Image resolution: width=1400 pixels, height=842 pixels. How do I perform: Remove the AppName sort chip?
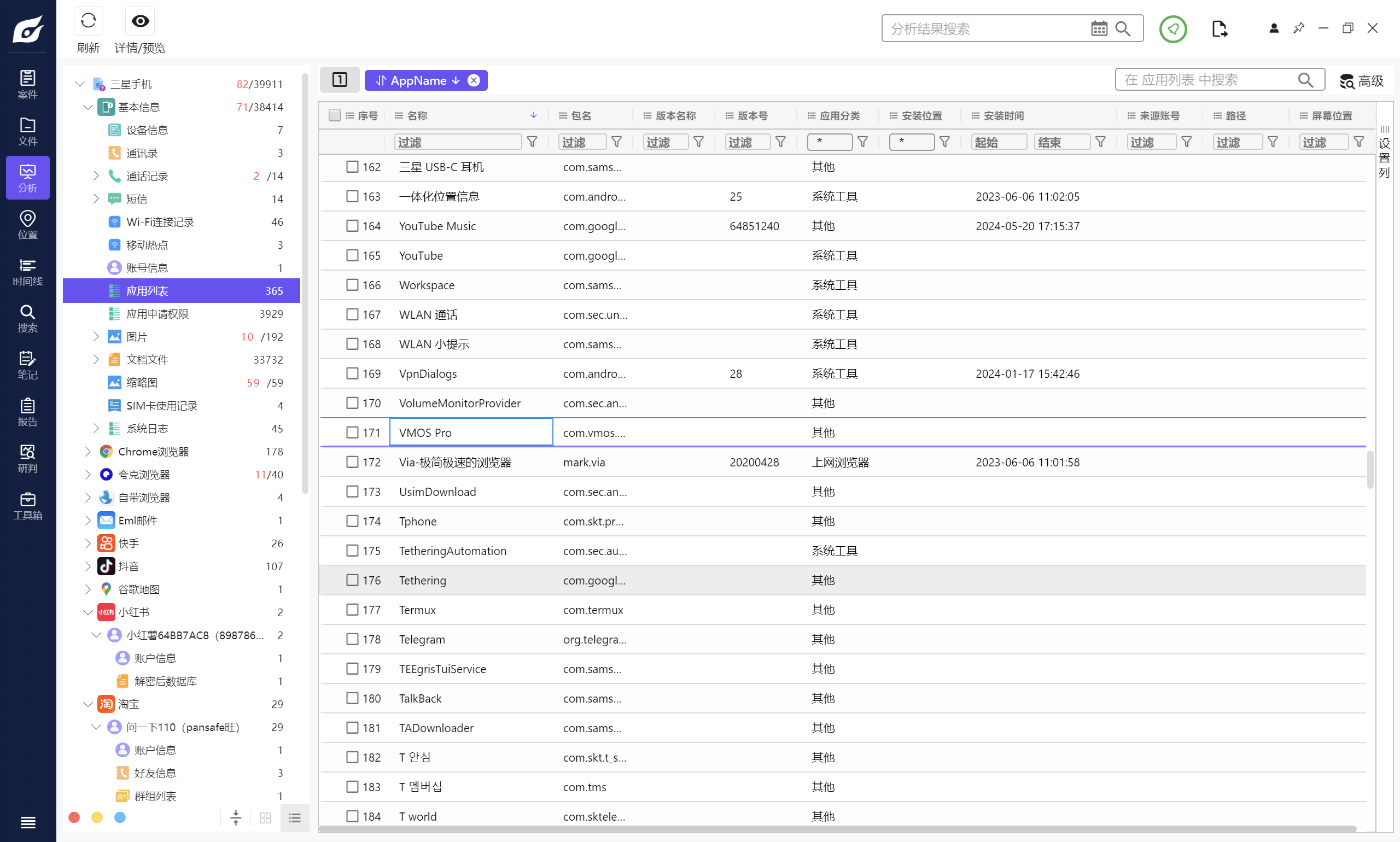pyautogui.click(x=474, y=80)
